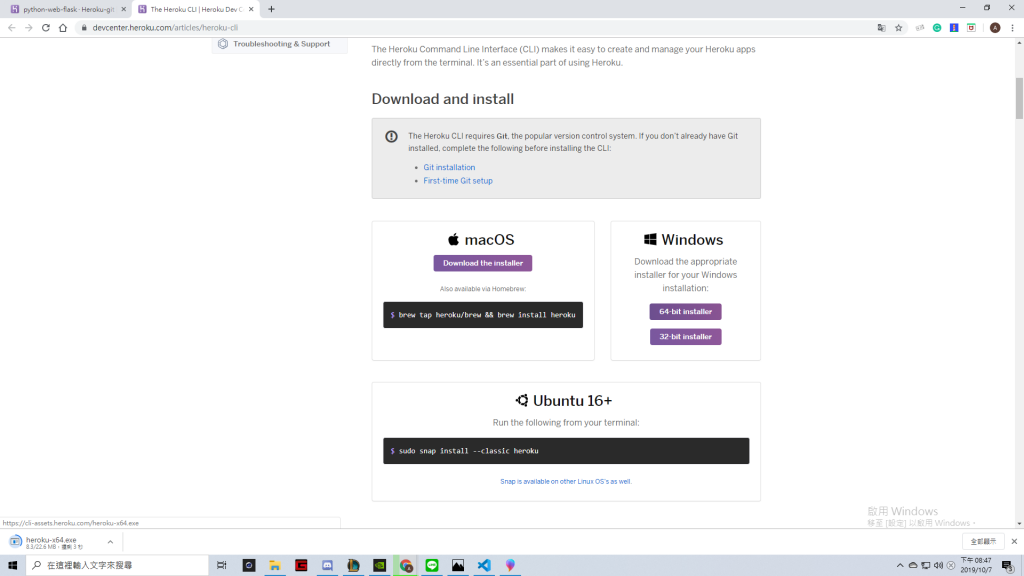Open the browser home page
The height and width of the screenshot is (576, 1024).
click(63, 27)
